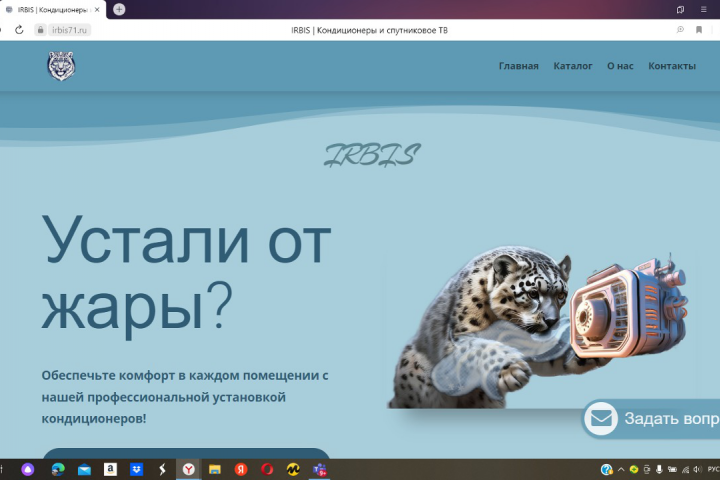Click the padlock site security icon
This screenshot has width=720, height=480.
(40, 30)
